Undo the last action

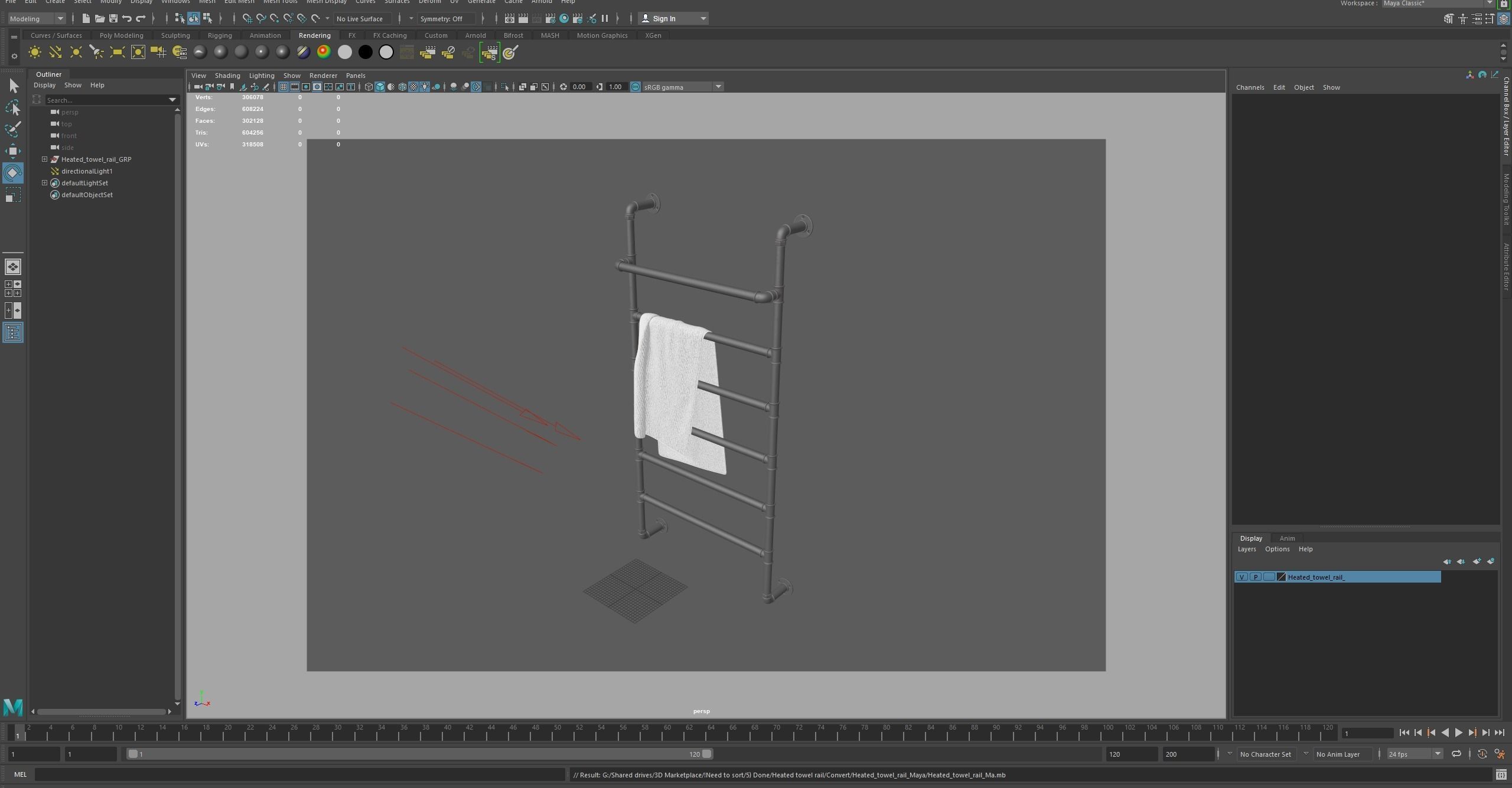[x=126, y=18]
